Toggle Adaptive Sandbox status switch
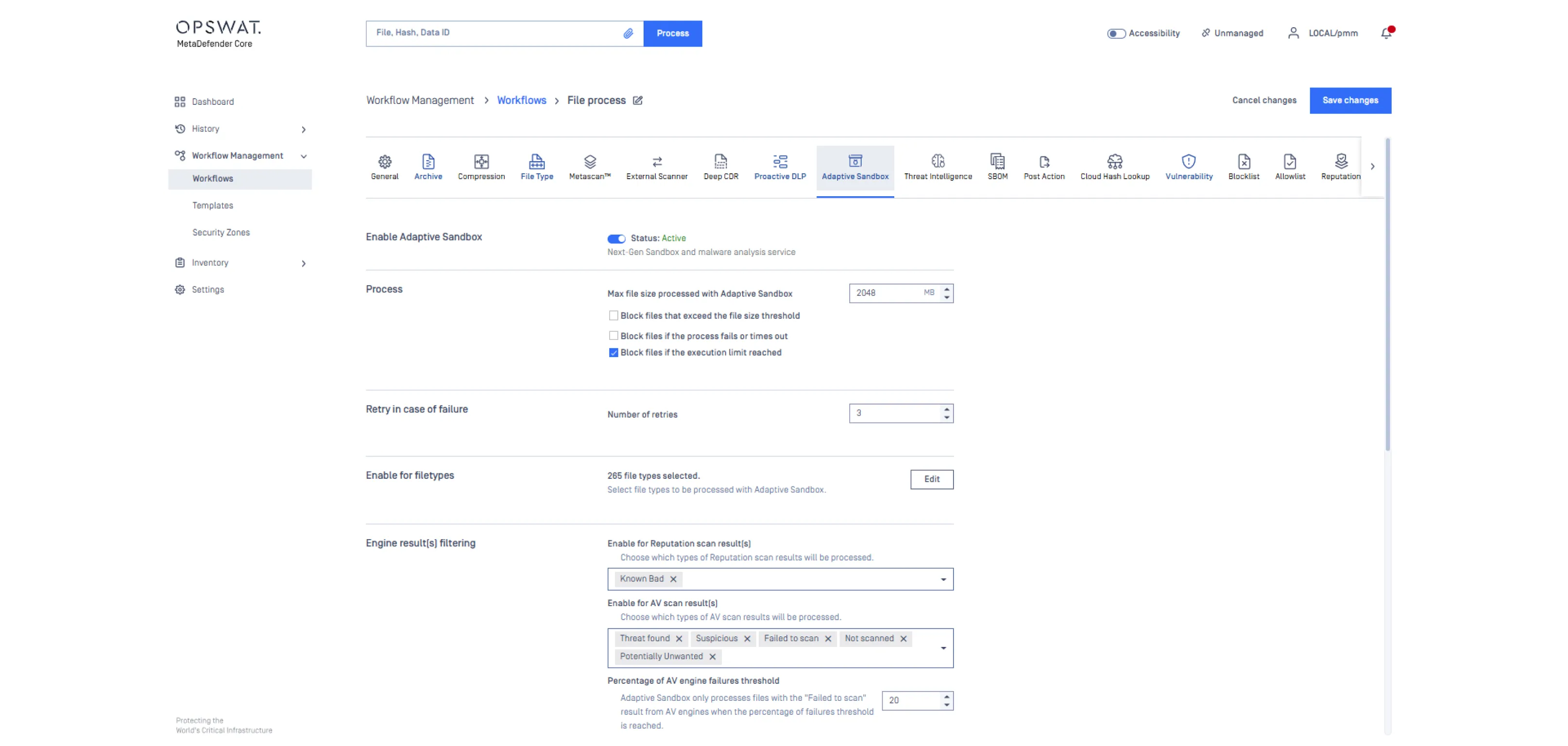Image resolution: width=1568 pixels, height=746 pixels. tap(616, 238)
